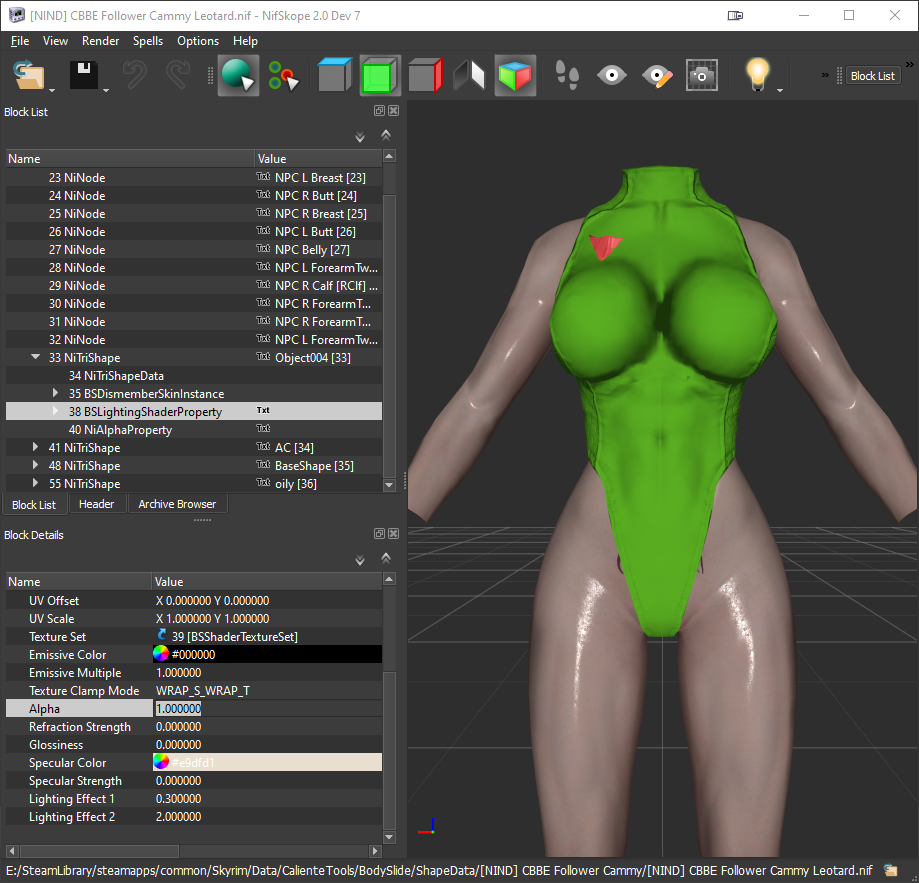Open the Help menu

click(x=245, y=41)
